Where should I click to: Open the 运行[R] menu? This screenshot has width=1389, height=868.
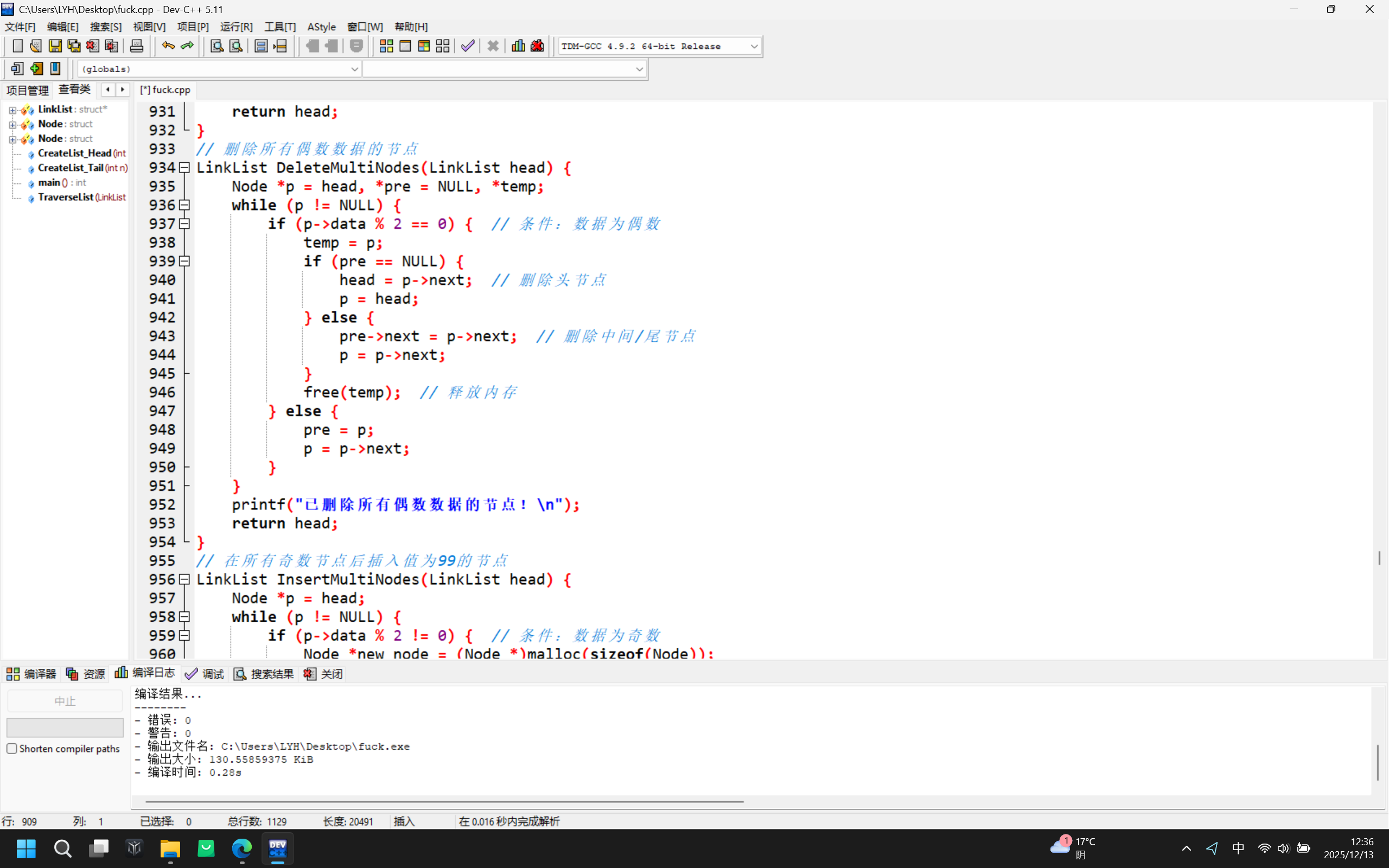click(x=236, y=27)
